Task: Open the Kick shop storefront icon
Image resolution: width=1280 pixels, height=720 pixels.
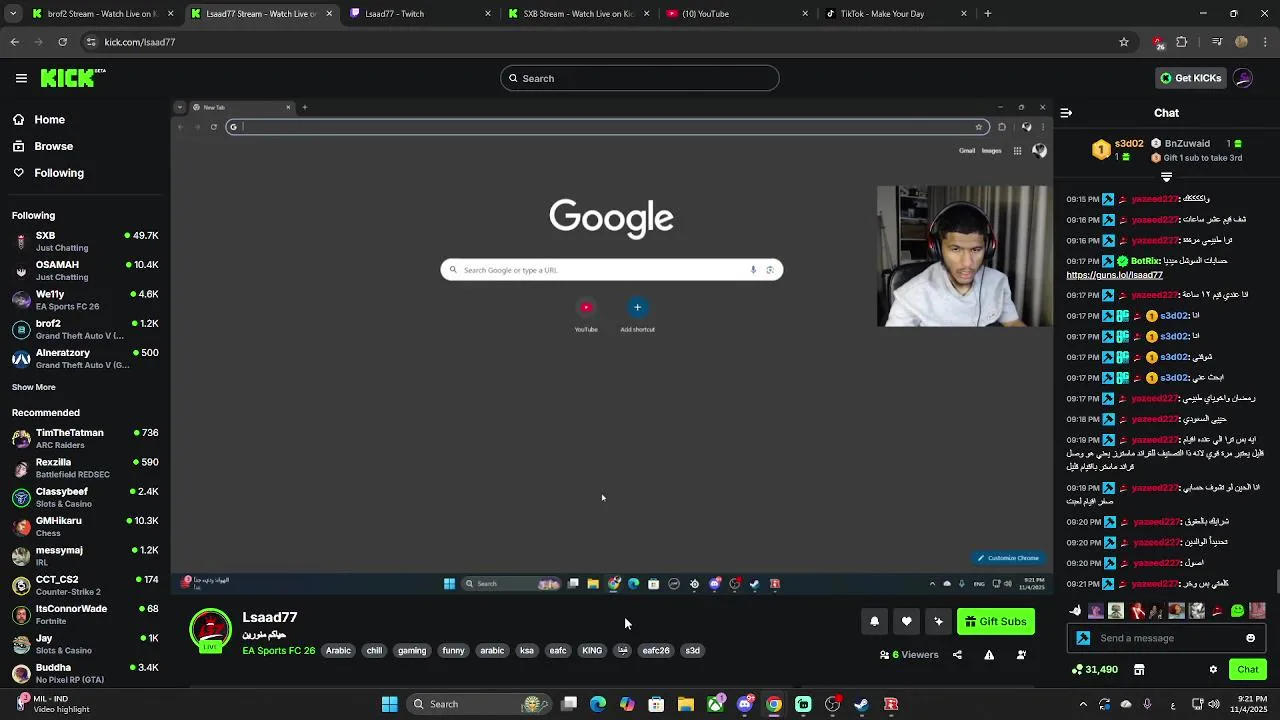Action: (1139, 670)
